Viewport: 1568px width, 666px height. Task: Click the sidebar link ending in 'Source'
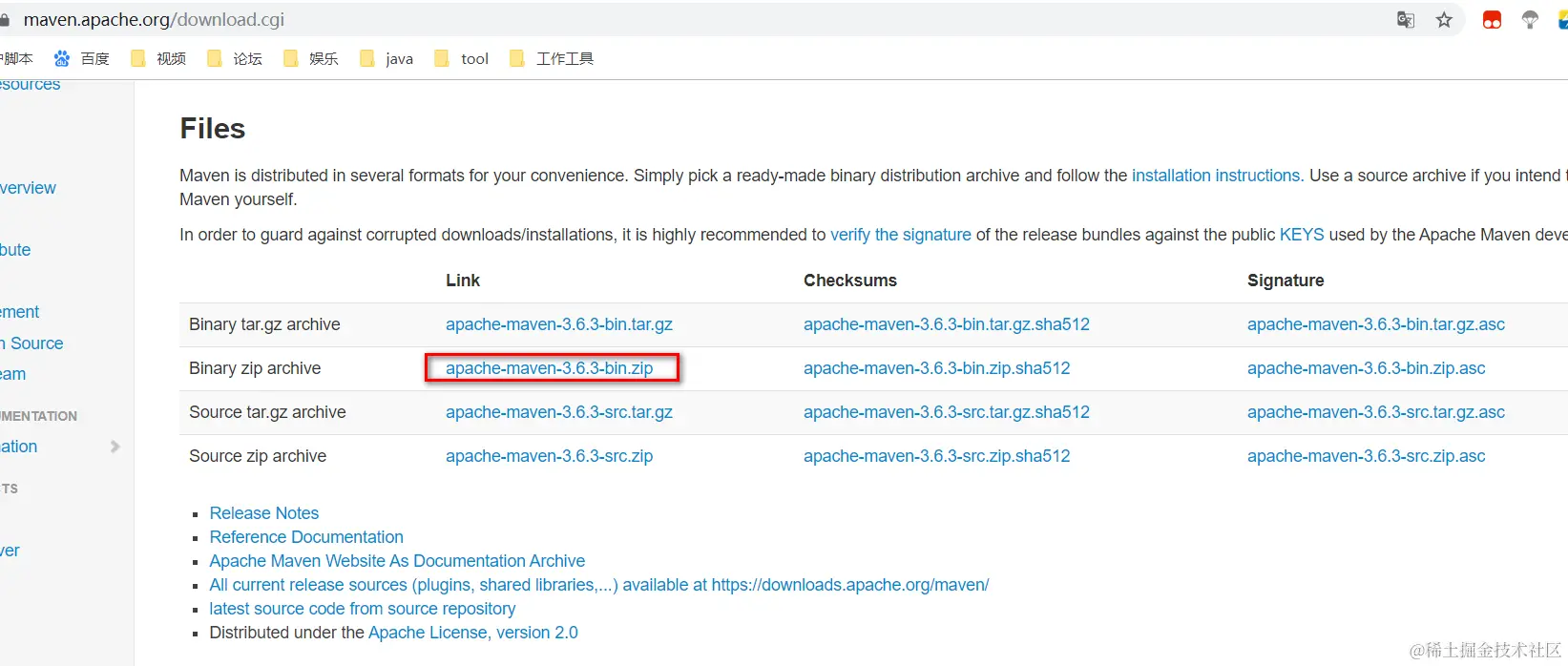pos(31,343)
